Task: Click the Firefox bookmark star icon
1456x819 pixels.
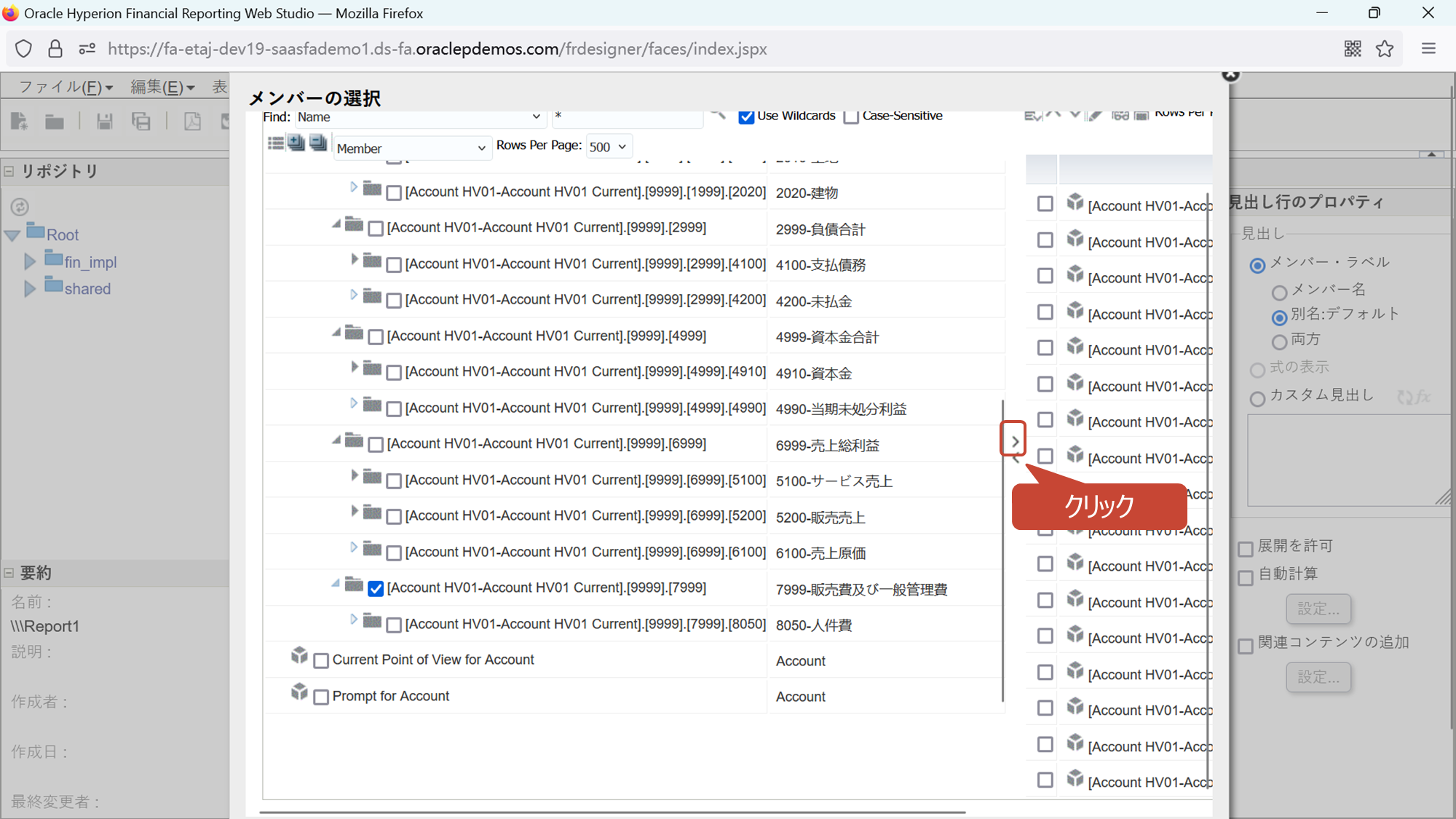Action: pyautogui.click(x=1384, y=49)
